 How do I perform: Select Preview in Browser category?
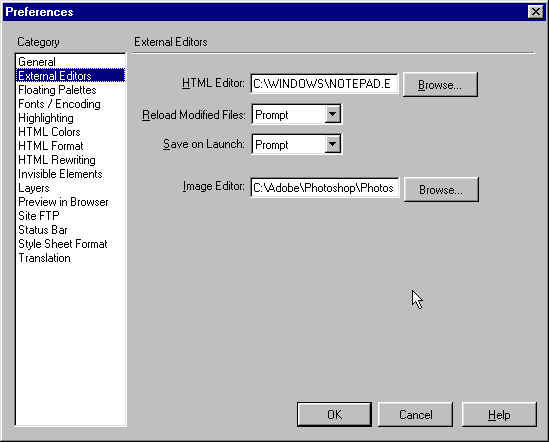tap(63, 202)
